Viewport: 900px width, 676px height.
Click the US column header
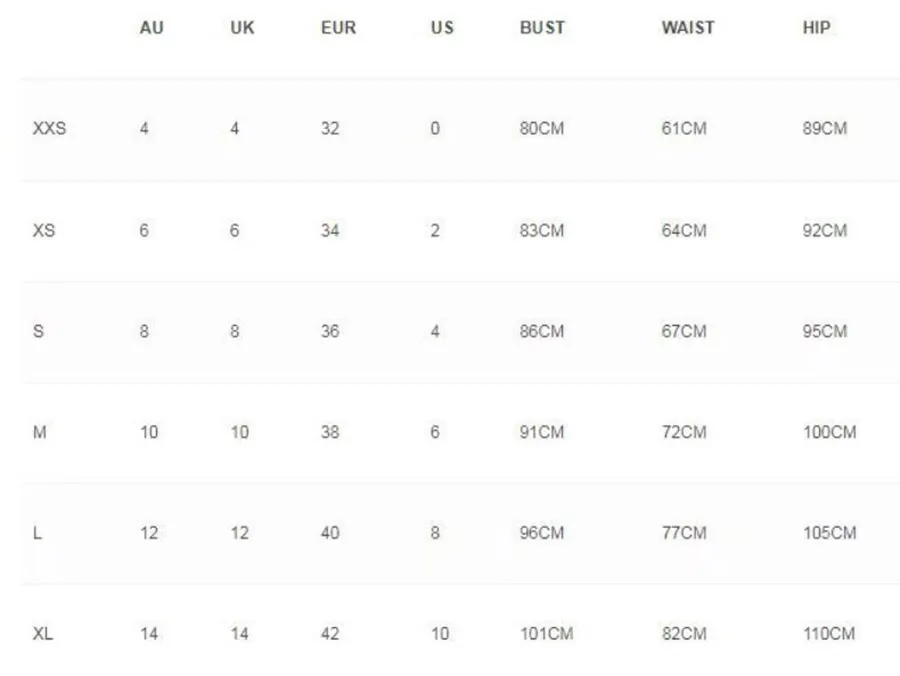[442, 28]
